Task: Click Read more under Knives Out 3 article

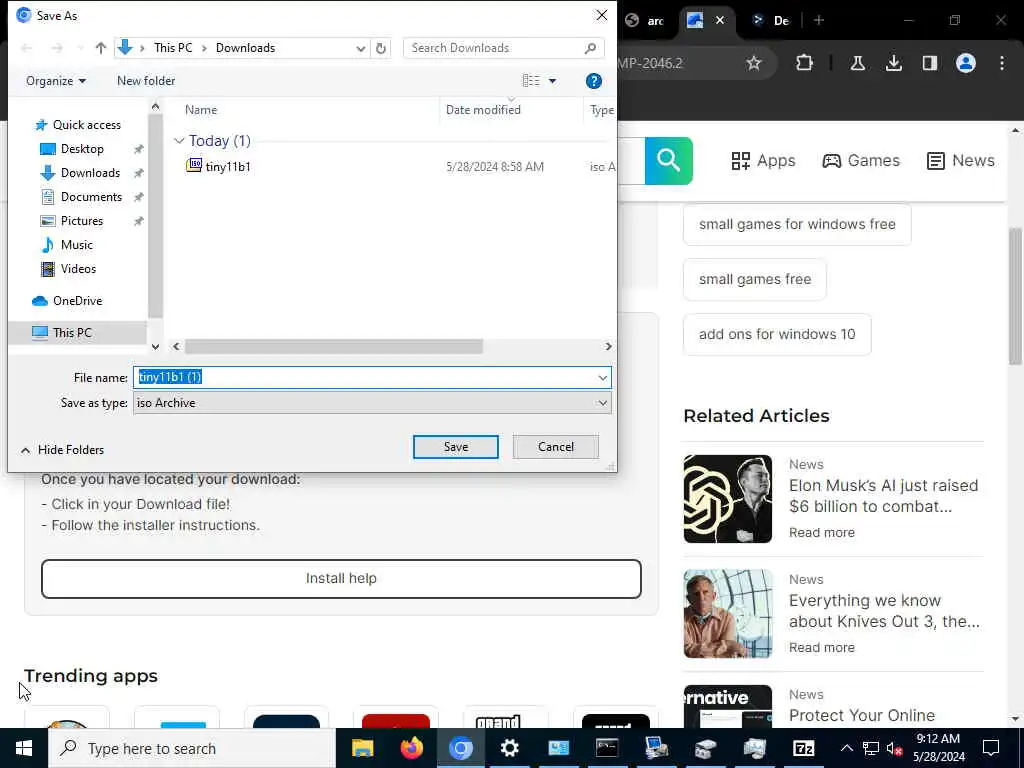Action: (x=822, y=647)
